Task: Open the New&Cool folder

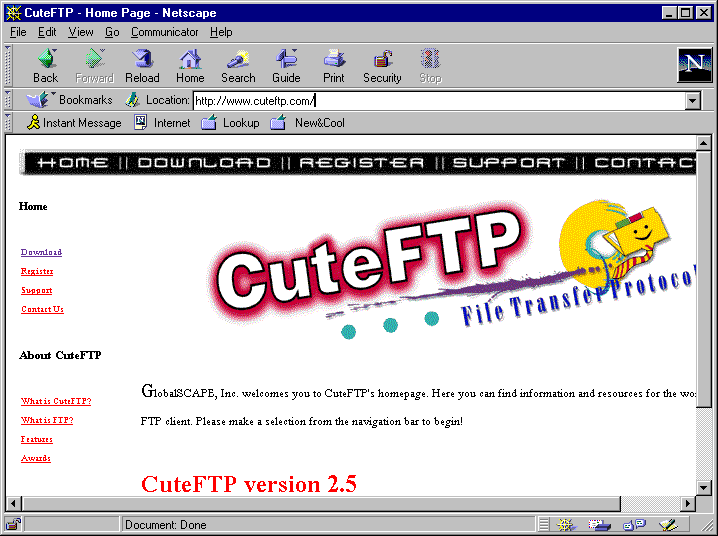Action: 307,123
